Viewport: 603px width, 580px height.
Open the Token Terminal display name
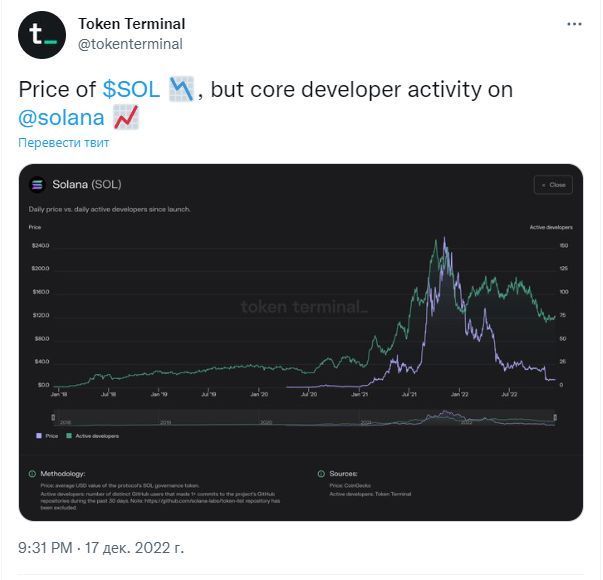coord(131,24)
